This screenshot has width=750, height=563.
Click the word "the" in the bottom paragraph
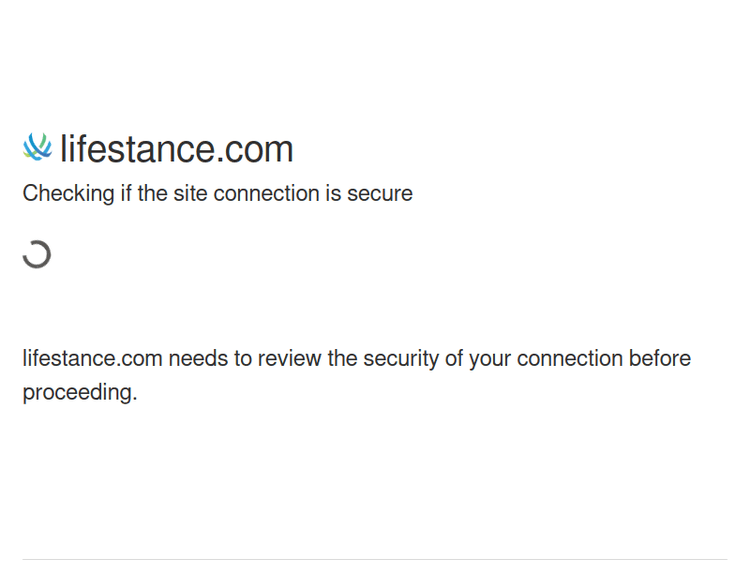tap(342, 359)
